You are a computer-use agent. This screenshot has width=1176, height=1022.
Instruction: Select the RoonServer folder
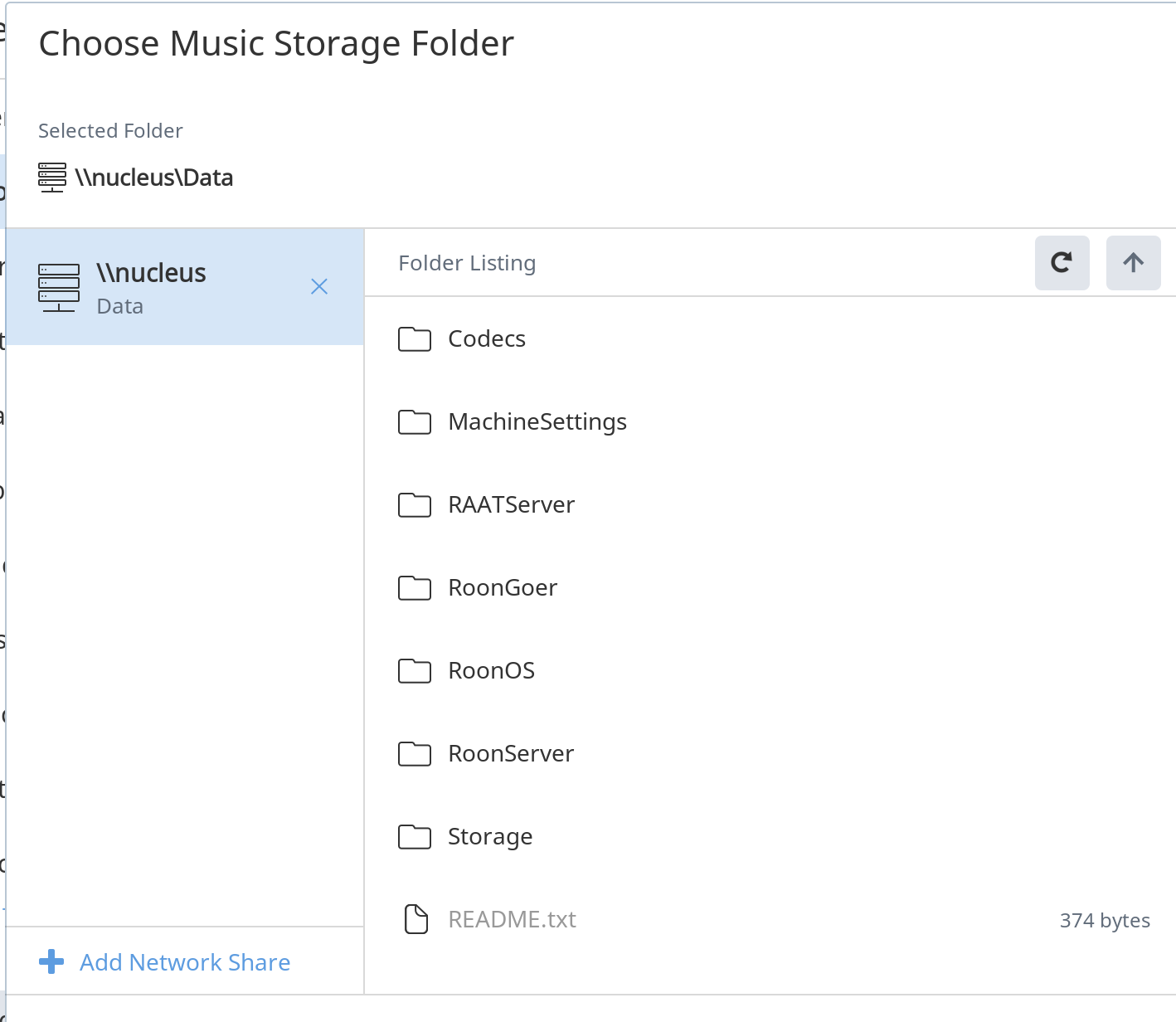click(x=510, y=754)
